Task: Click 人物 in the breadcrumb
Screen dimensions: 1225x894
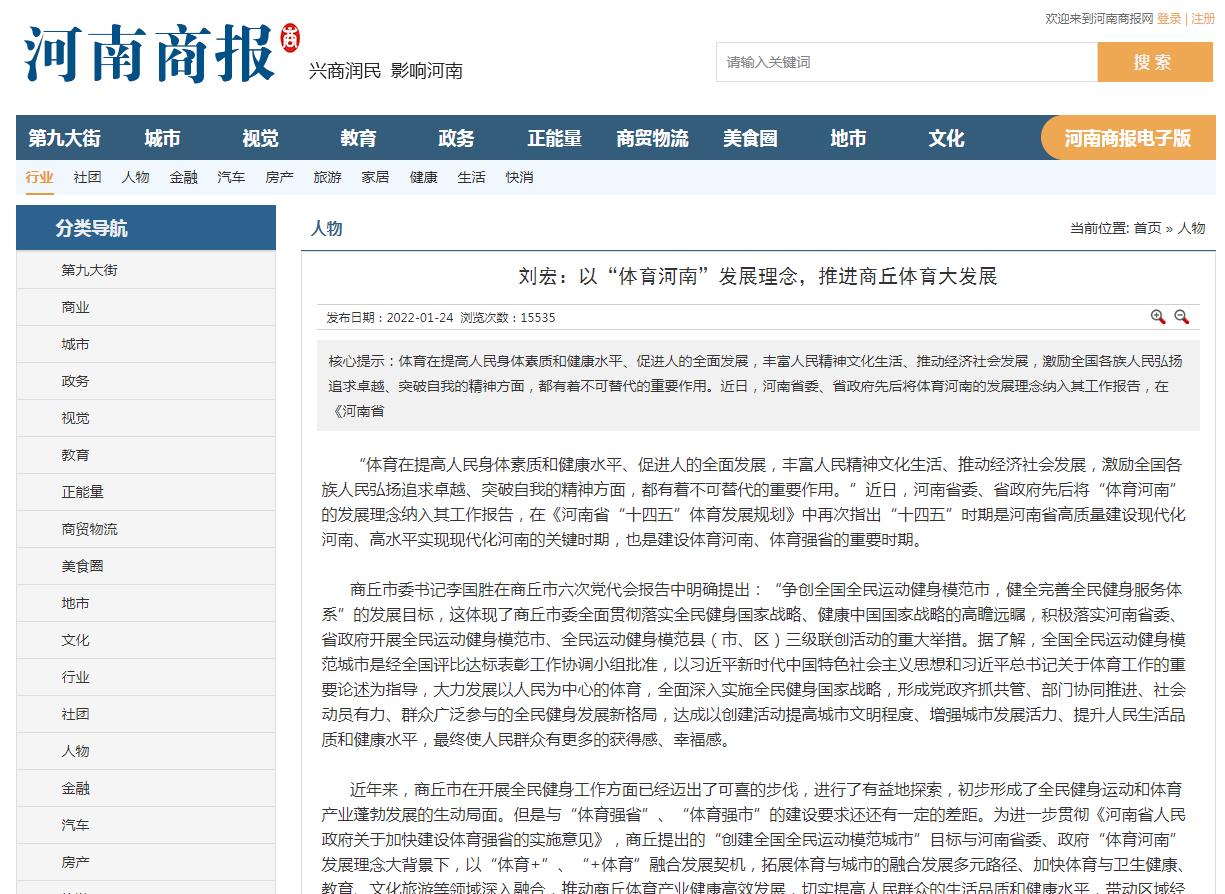Action: (1191, 228)
